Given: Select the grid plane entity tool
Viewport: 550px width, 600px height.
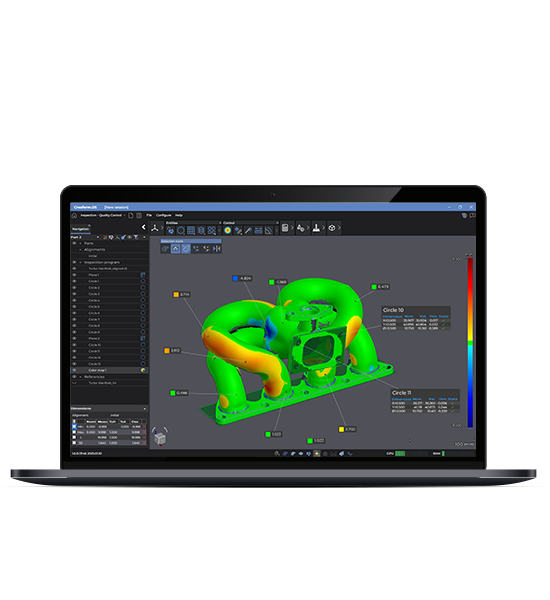Looking at the screenshot, I should coord(191,230).
